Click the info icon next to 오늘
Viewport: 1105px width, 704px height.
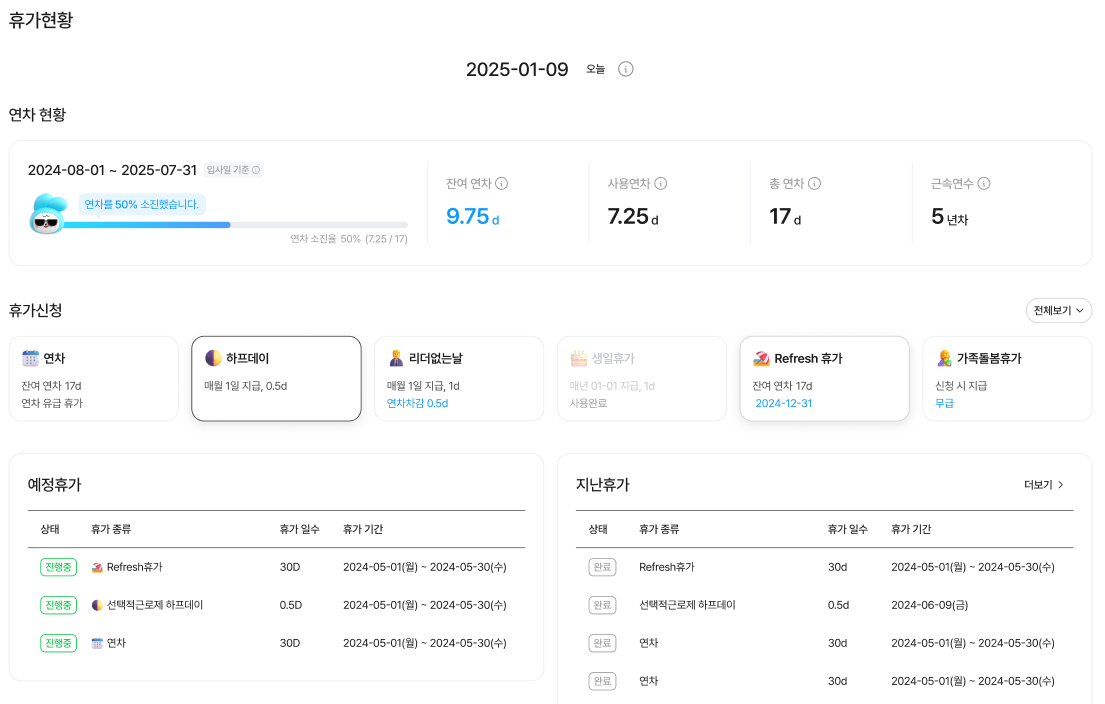(x=626, y=69)
